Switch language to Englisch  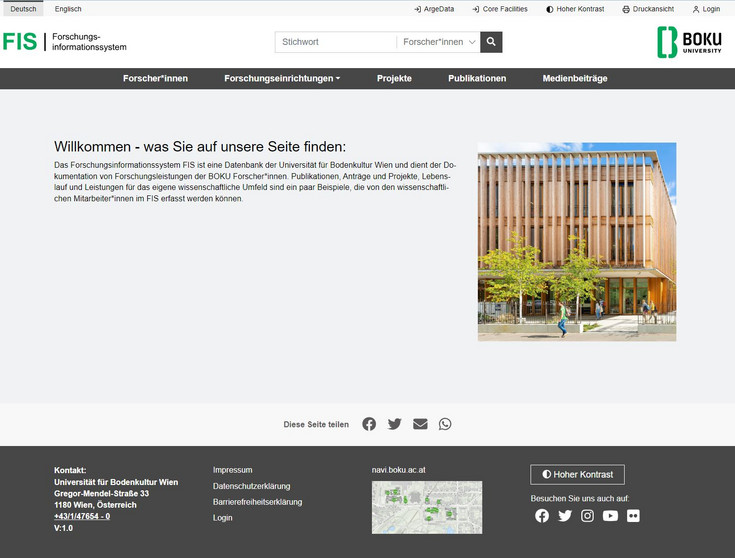tap(69, 9)
